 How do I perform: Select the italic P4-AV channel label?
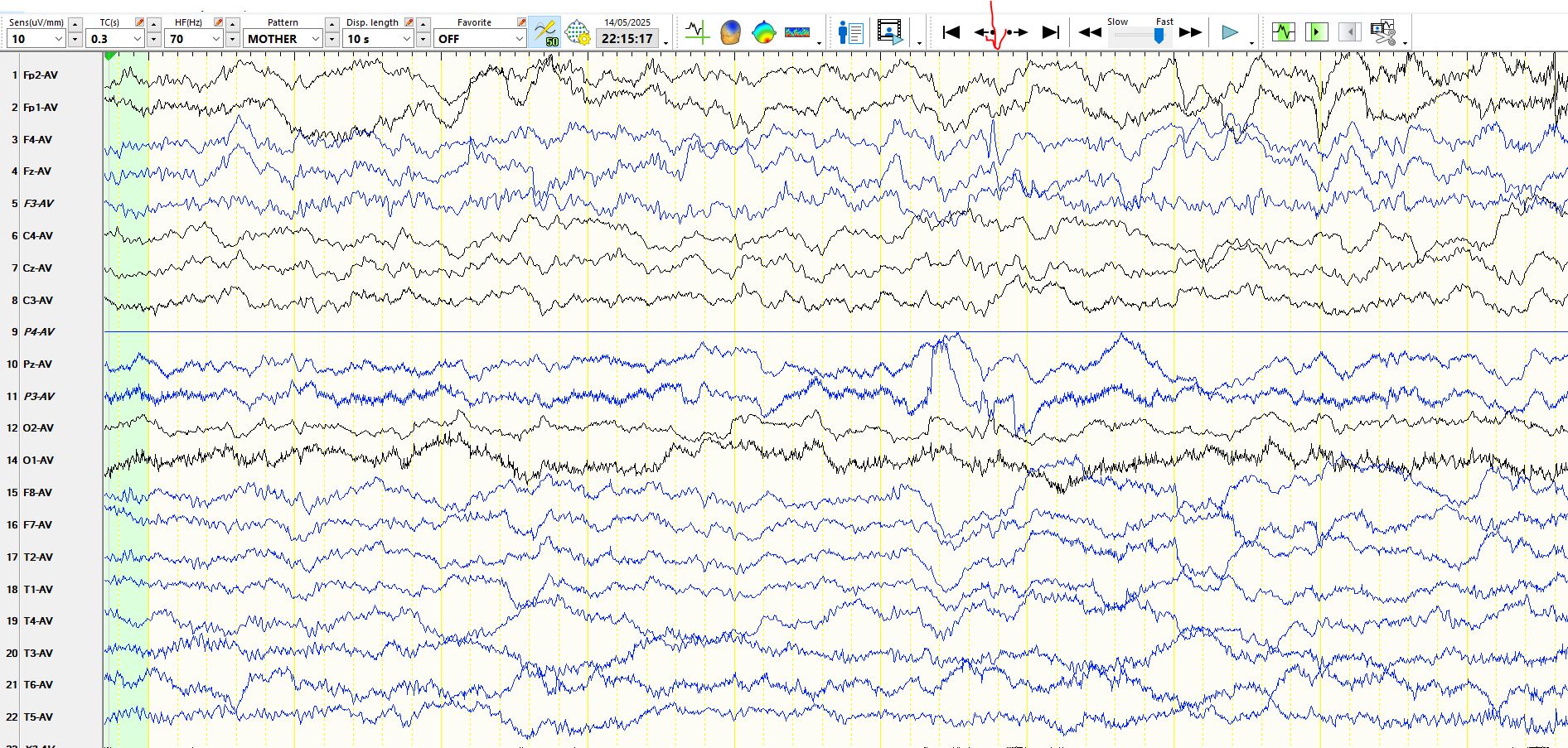39,332
